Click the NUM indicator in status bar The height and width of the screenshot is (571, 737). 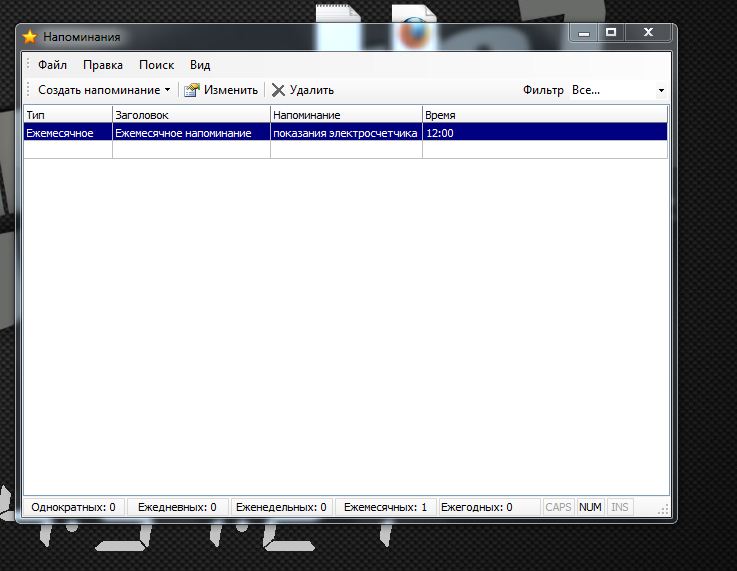590,507
